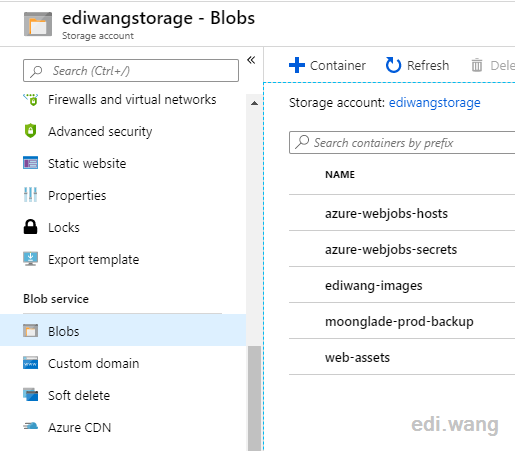Sort containers by NAME column header
This screenshot has width=515, height=451.
[x=340, y=175]
